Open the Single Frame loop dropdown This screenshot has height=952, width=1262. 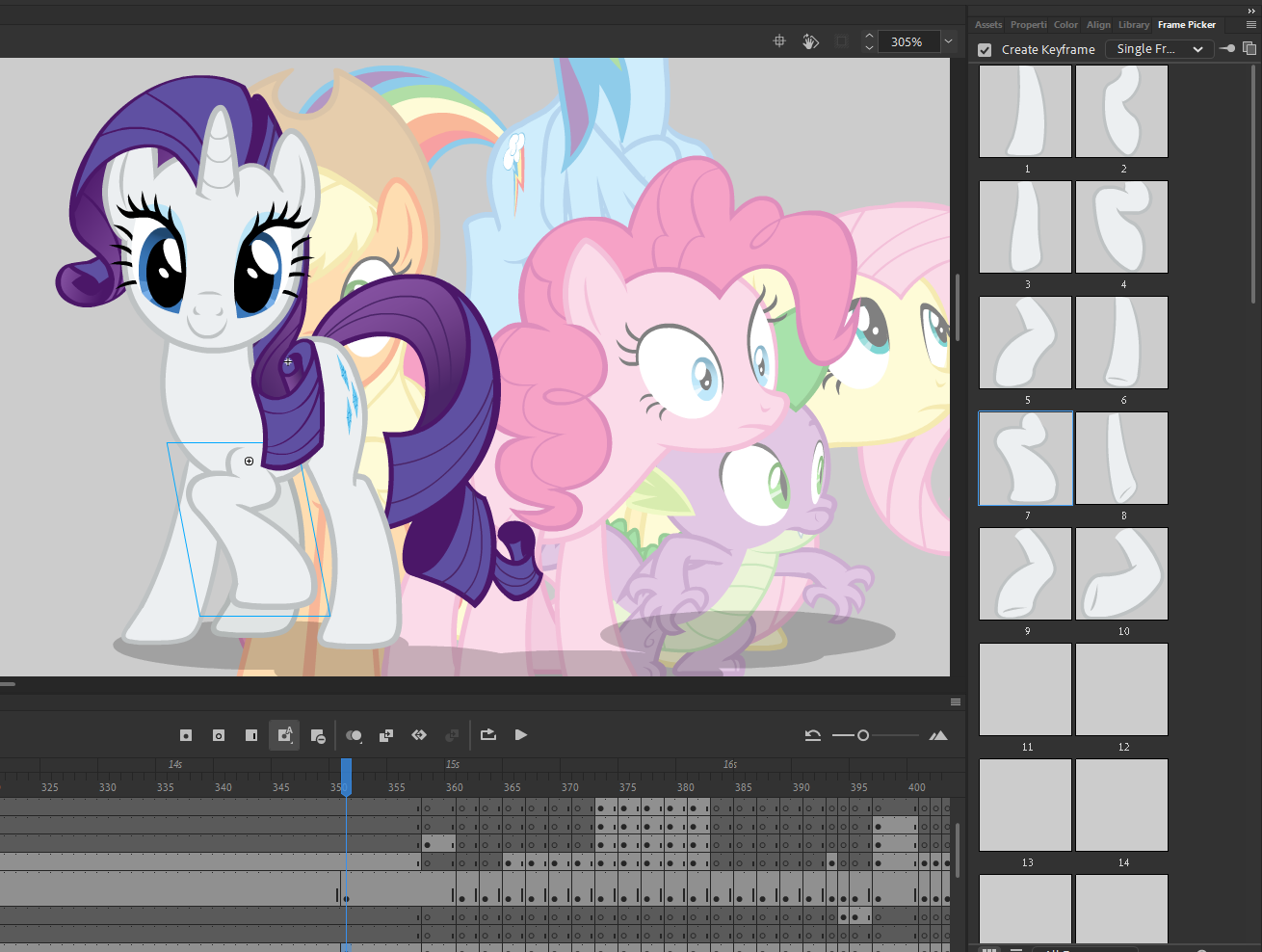coord(1159,49)
